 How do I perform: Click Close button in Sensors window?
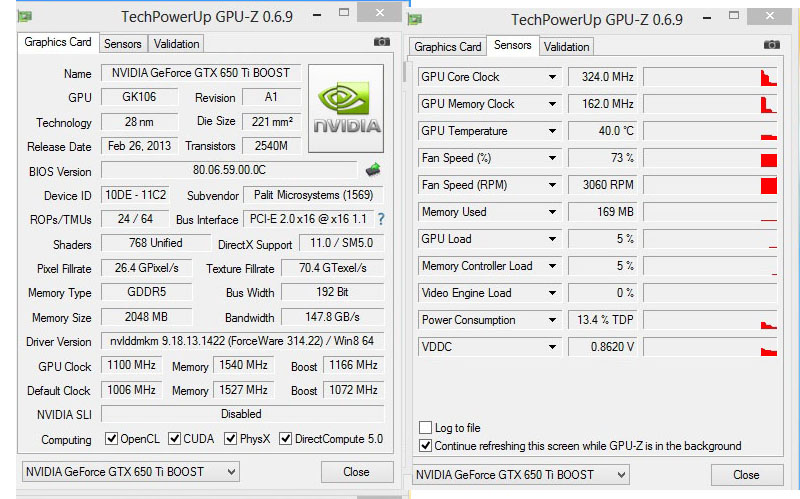click(746, 475)
